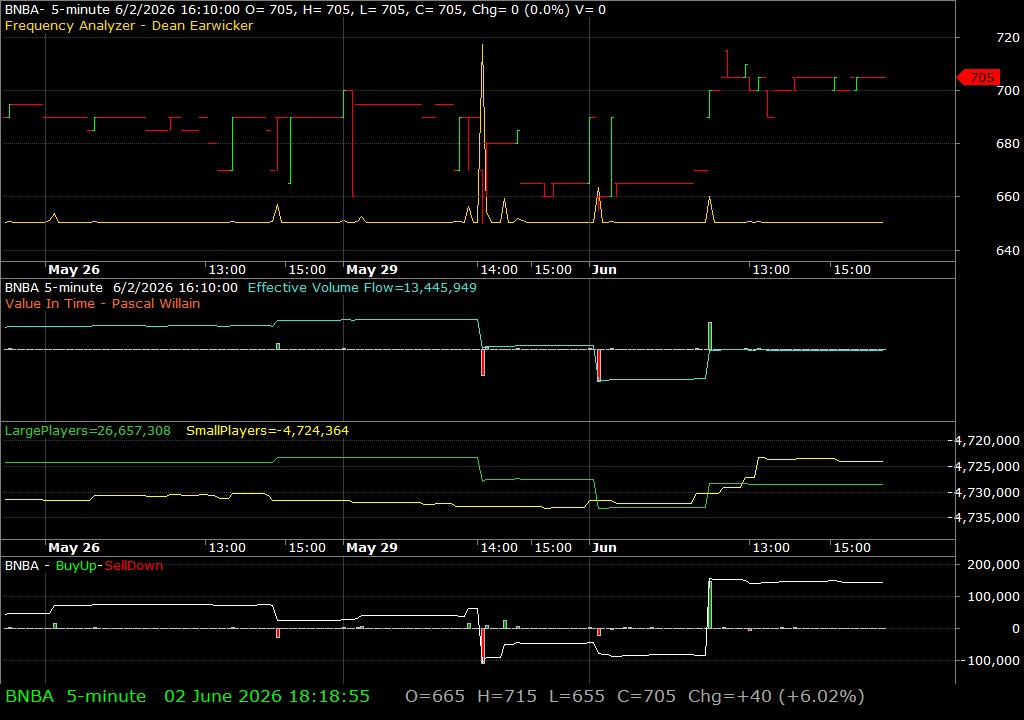Click the 720 price axis label
This screenshot has width=1024, height=720.
[1008, 38]
